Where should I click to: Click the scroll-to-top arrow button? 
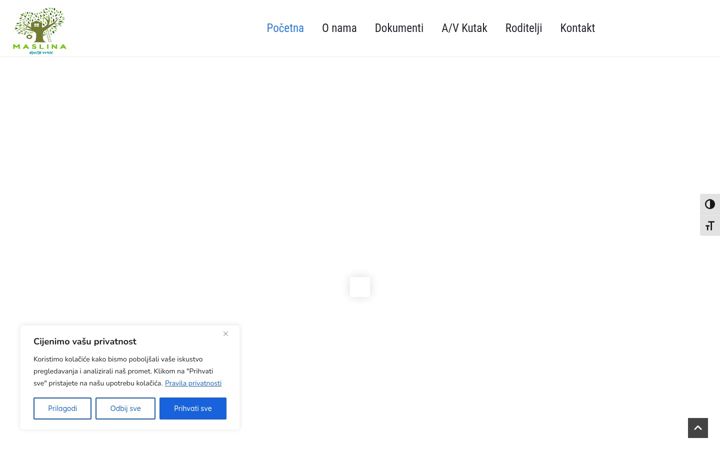(698, 428)
